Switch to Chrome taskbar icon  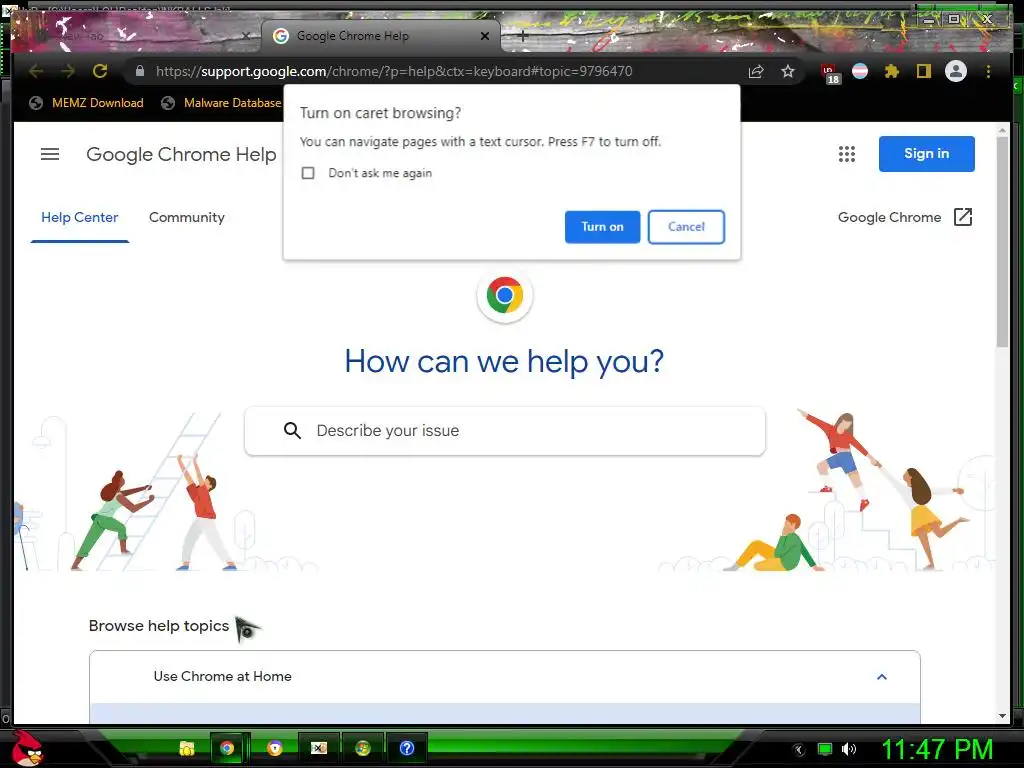click(x=227, y=748)
